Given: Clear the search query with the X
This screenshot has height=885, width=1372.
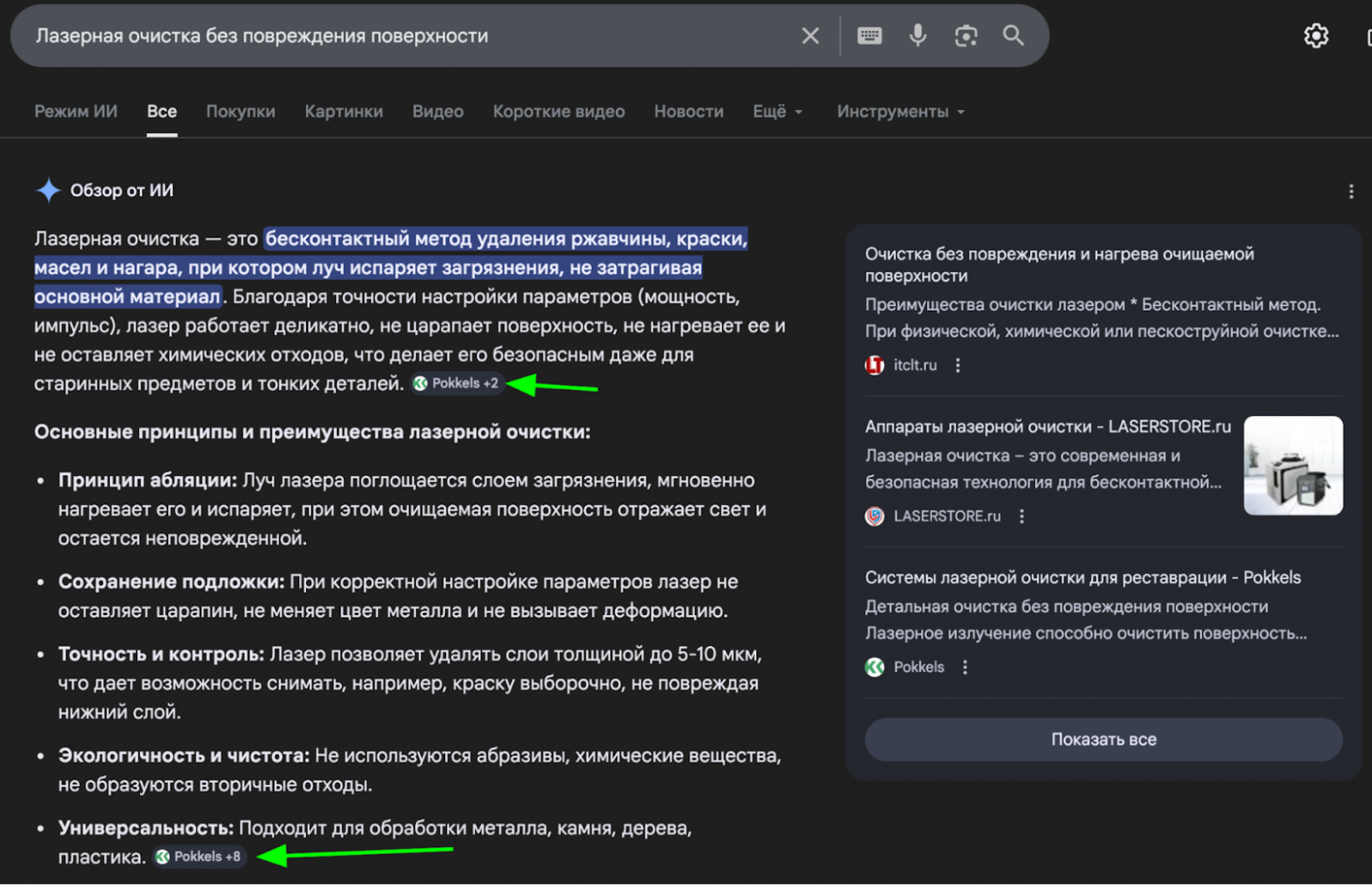Looking at the screenshot, I should click(810, 35).
